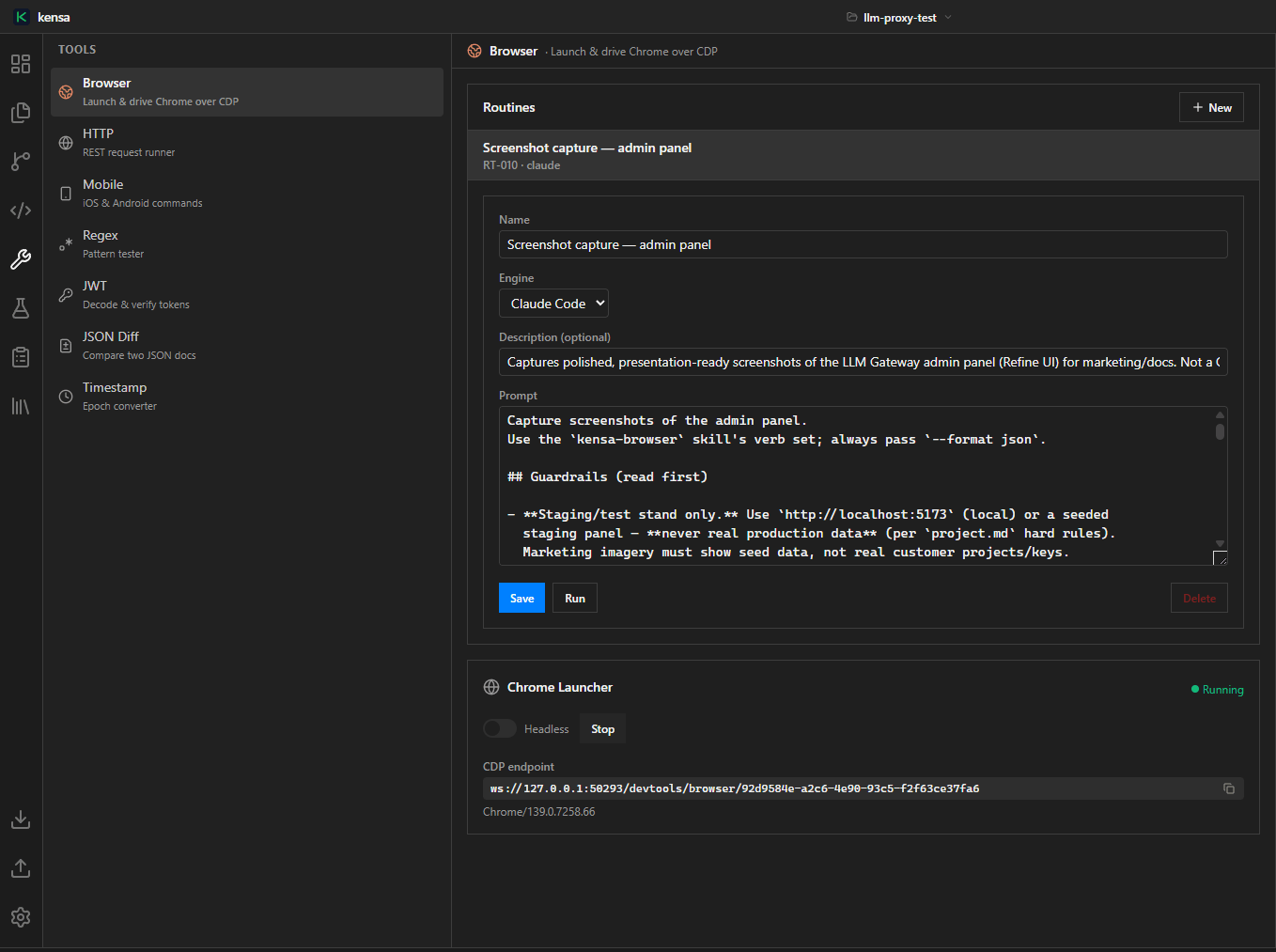Image resolution: width=1276 pixels, height=952 pixels.
Task: Select the Screenshot capture routine row
Action: [864, 155]
